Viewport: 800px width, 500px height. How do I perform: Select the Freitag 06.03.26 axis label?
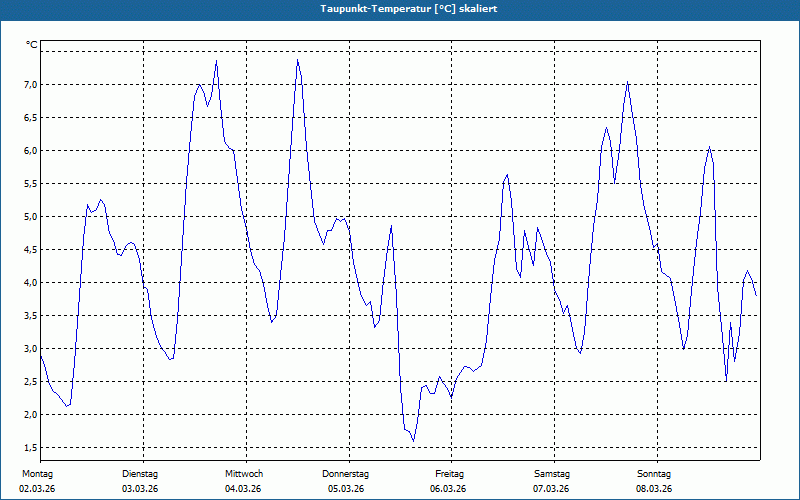pos(448,481)
